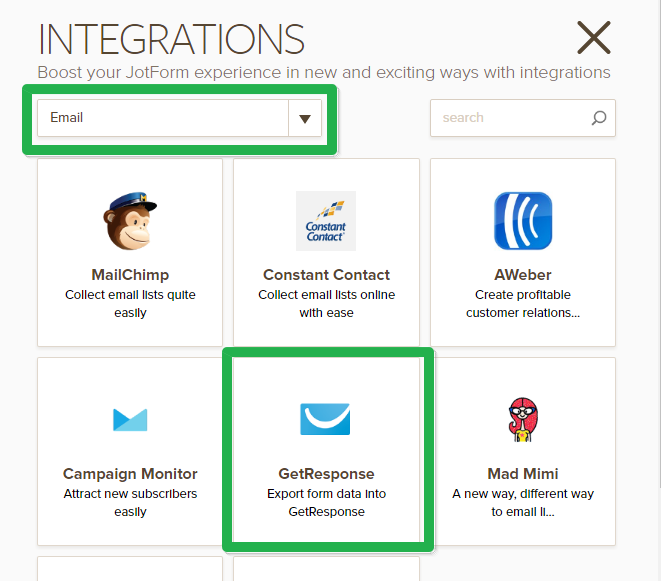The width and height of the screenshot is (661, 581).
Task: Click the partially visible card below Campaign Monitor
Action: (130, 569)
